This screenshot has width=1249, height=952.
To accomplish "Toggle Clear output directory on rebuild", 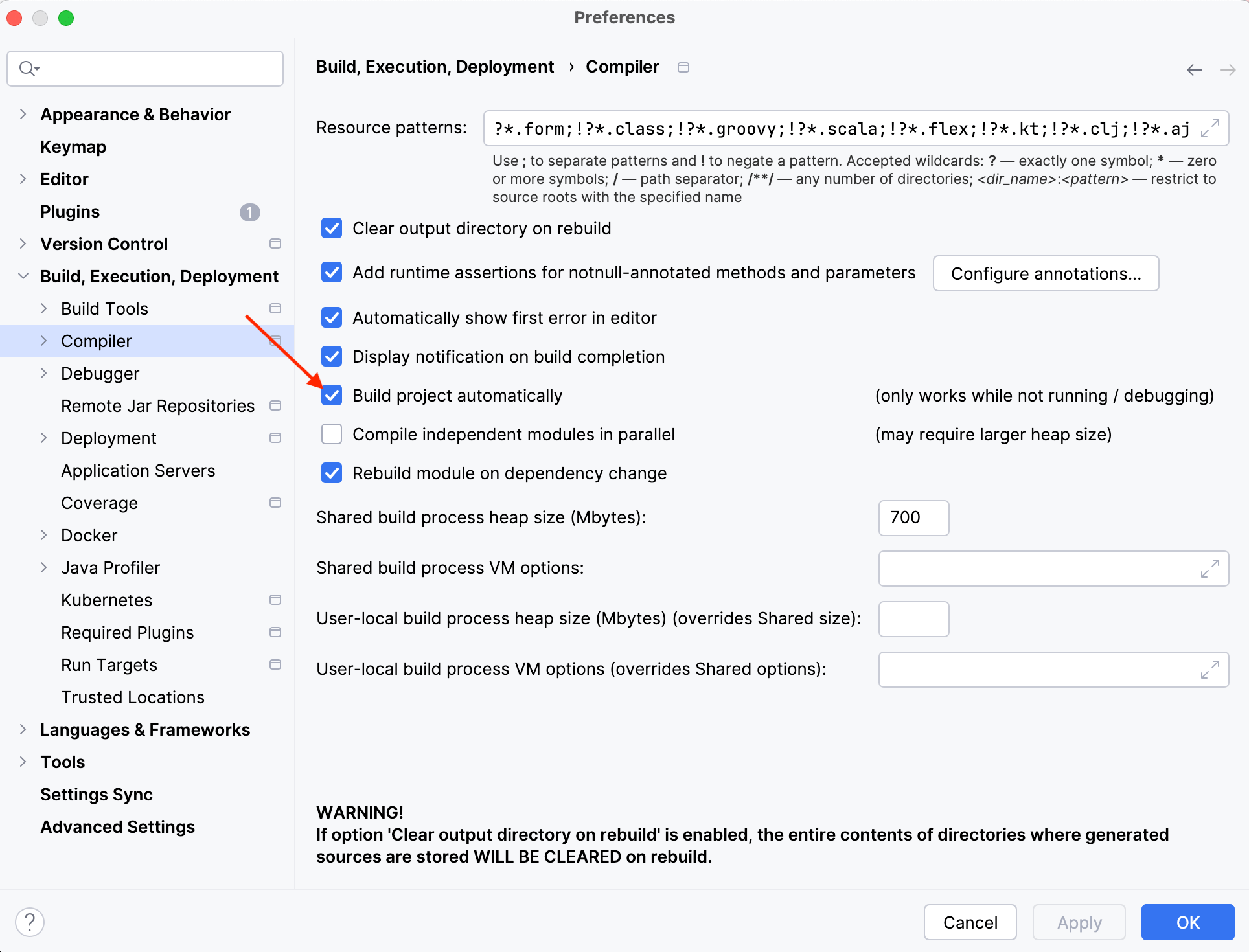I will (x=334, y=228).
